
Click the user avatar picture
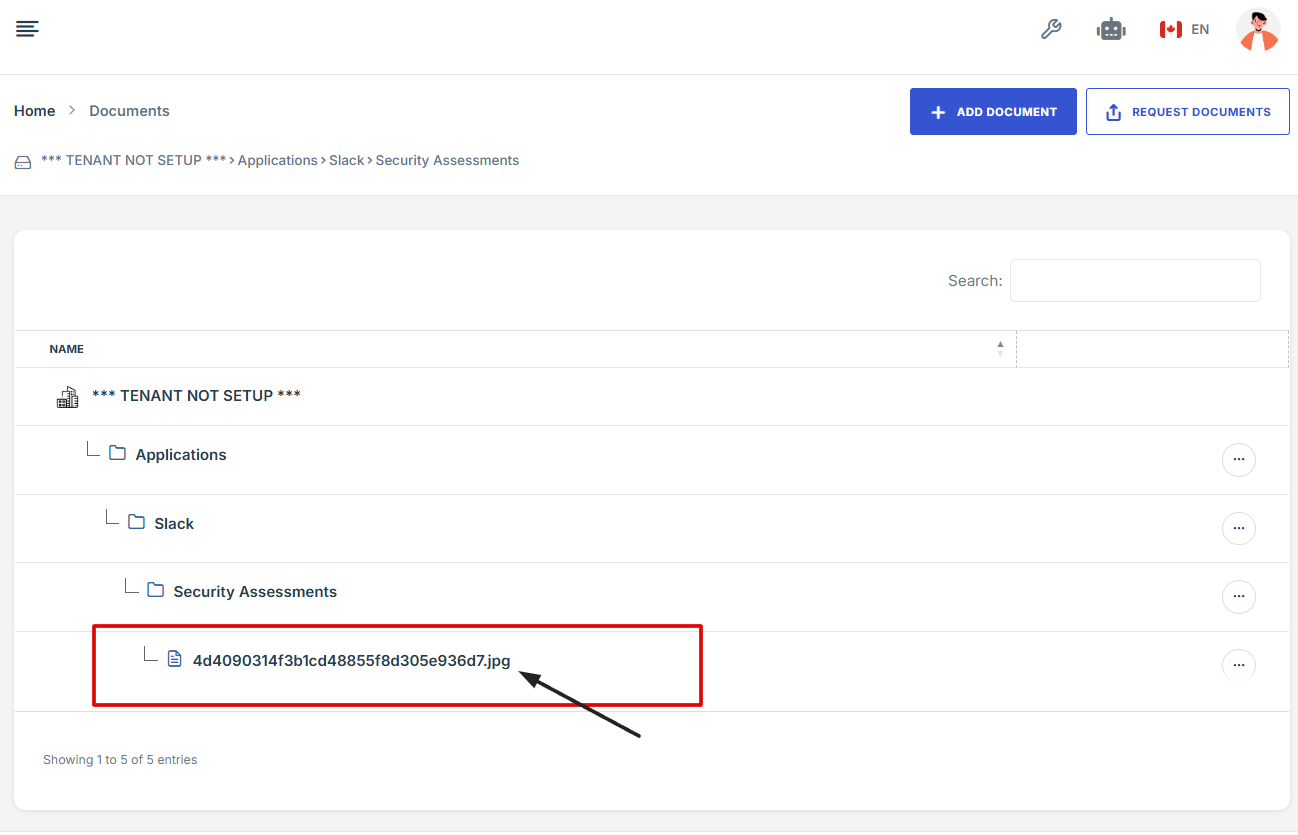1257,30
